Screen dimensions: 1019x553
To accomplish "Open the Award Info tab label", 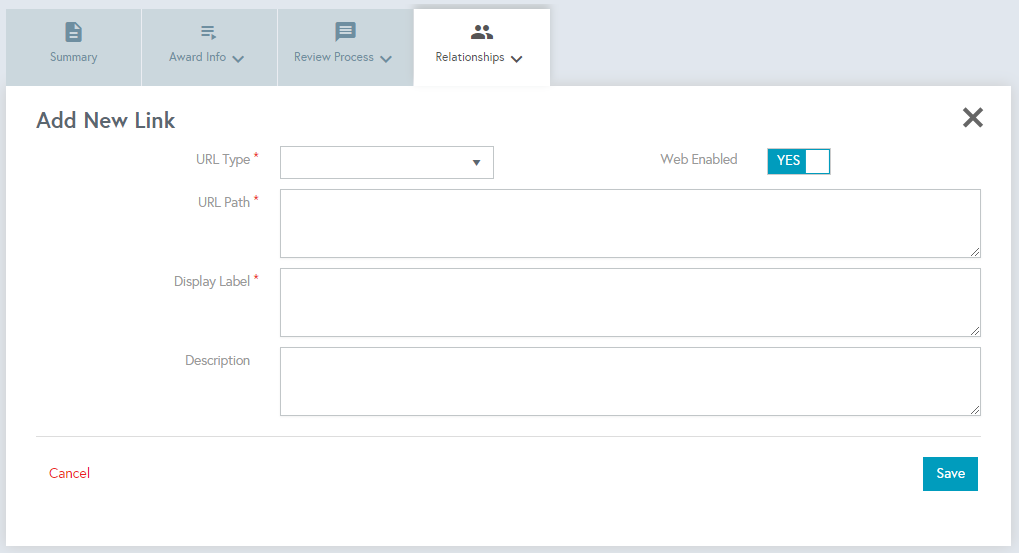I will click(198, 57).
